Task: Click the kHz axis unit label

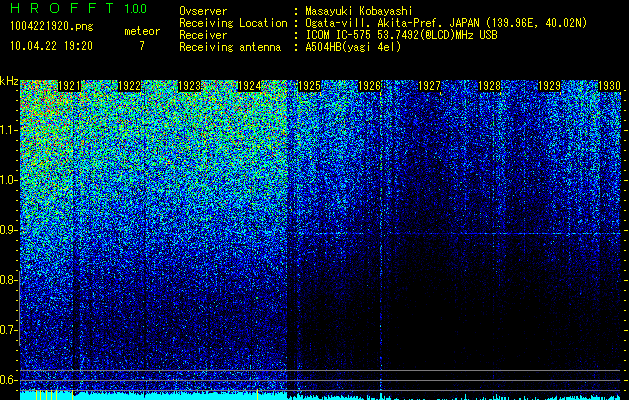Action: click(9, 81)
